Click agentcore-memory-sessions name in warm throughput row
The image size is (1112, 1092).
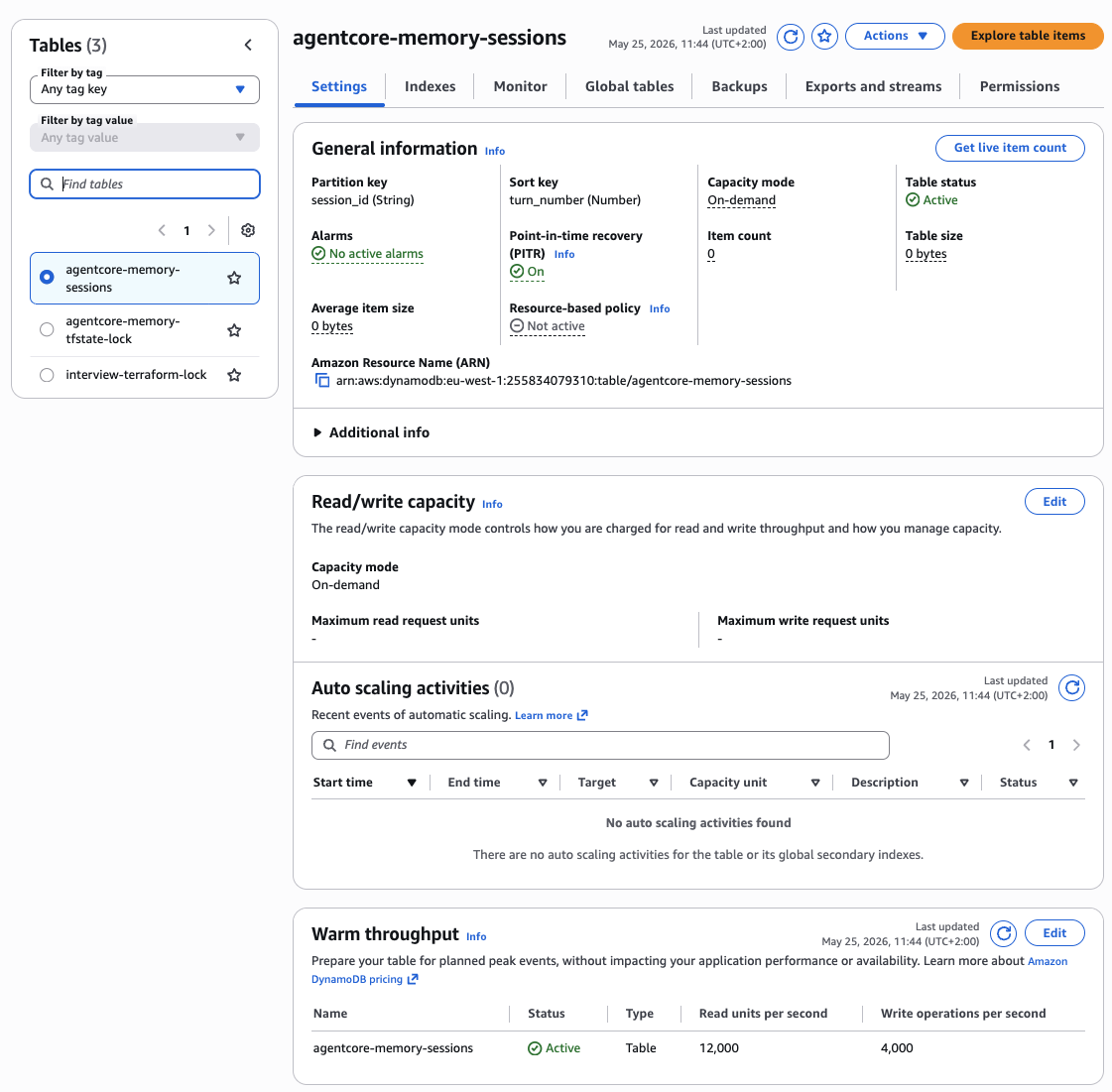[x=393, y=1048]
